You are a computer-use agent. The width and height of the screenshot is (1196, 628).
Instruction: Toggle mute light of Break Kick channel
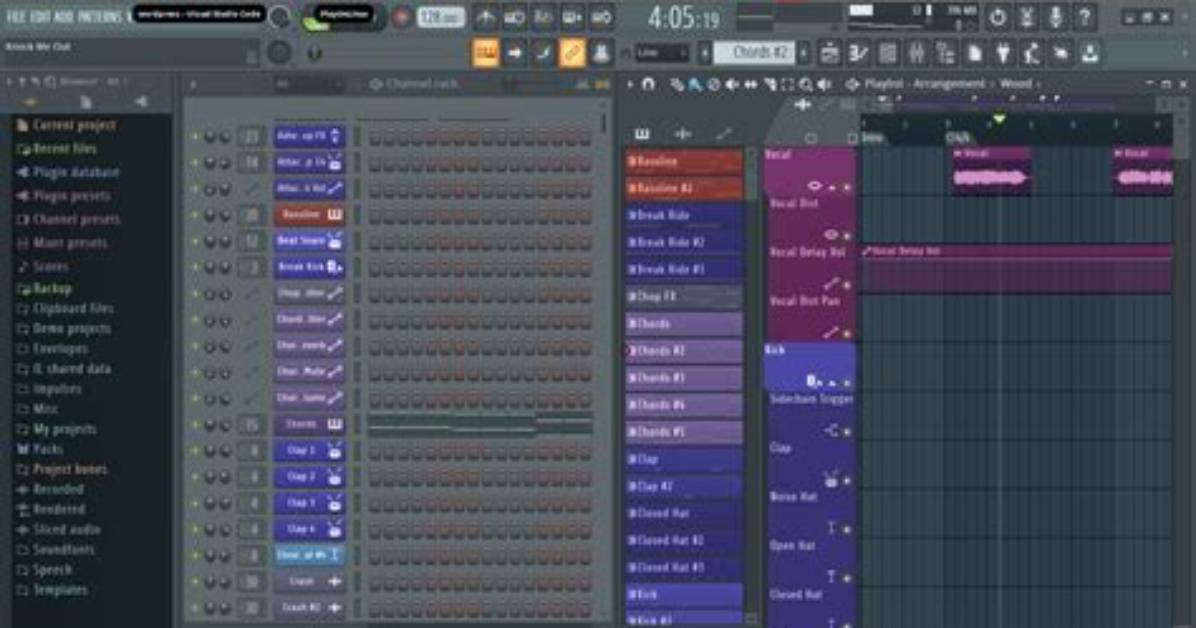coord(195,268)
